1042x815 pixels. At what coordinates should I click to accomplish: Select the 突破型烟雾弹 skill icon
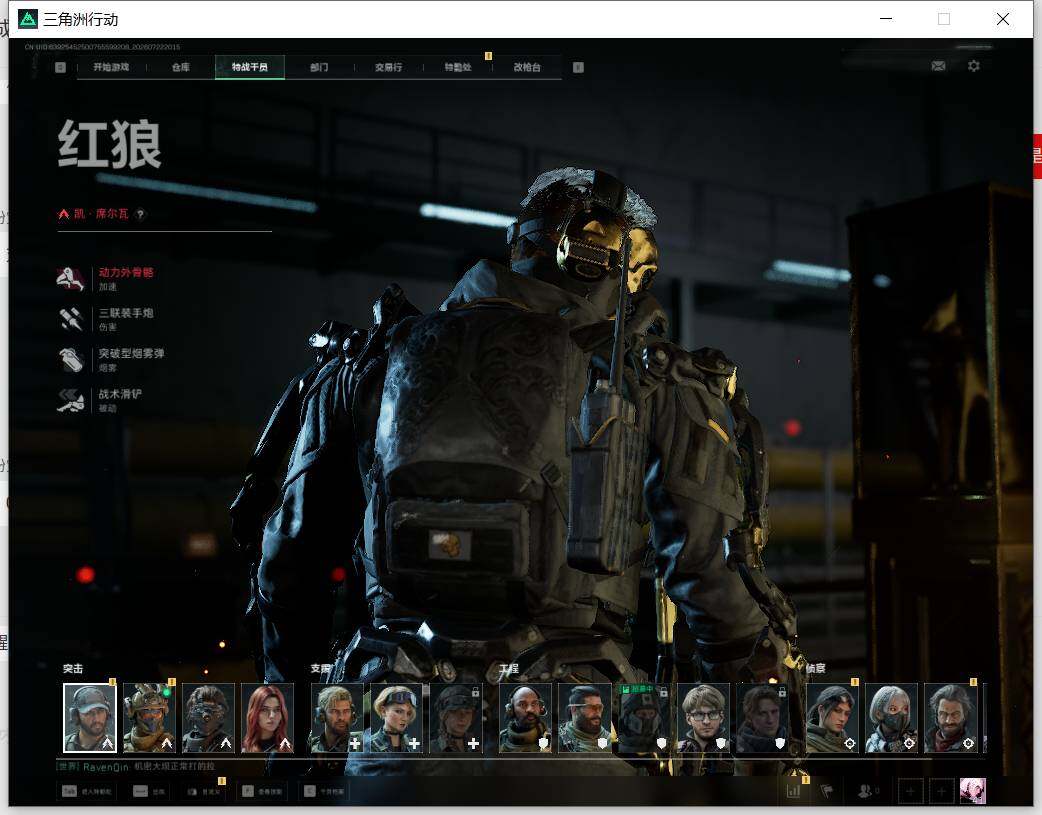70,360
